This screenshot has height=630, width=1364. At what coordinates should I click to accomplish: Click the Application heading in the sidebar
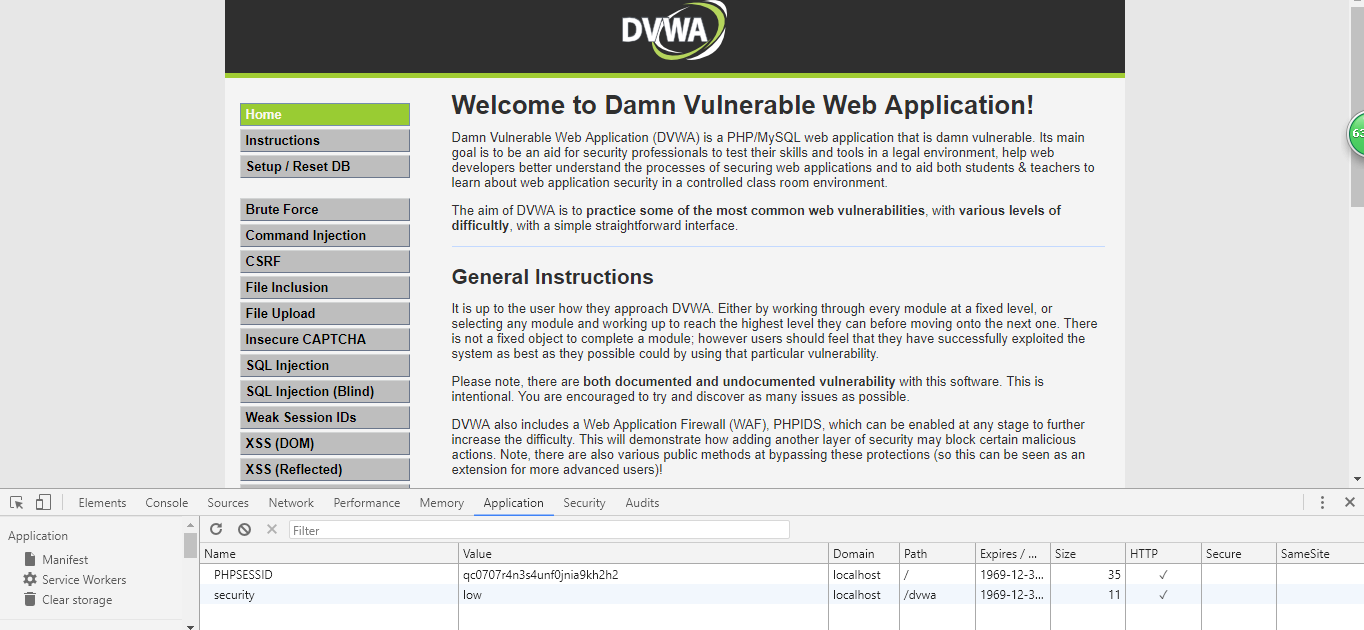[x=38, y=536]
